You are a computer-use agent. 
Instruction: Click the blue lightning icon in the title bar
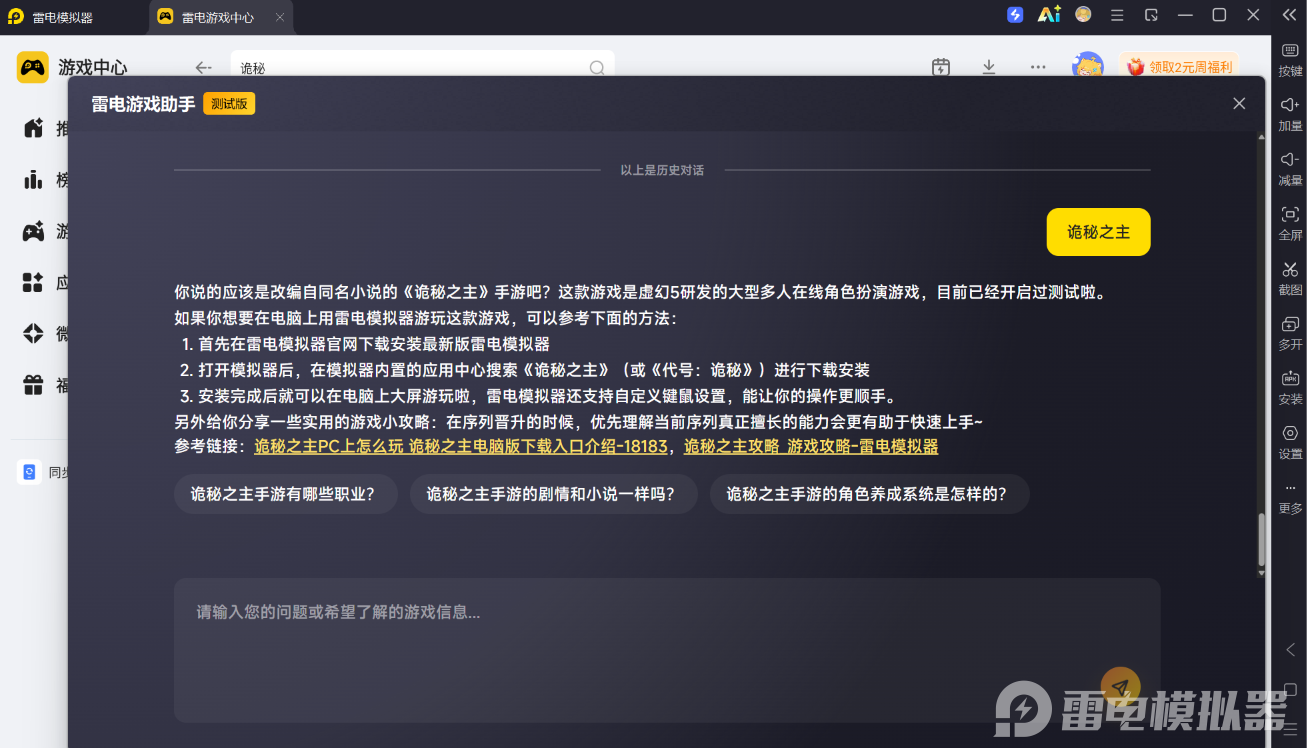(x=1015, y=15)
